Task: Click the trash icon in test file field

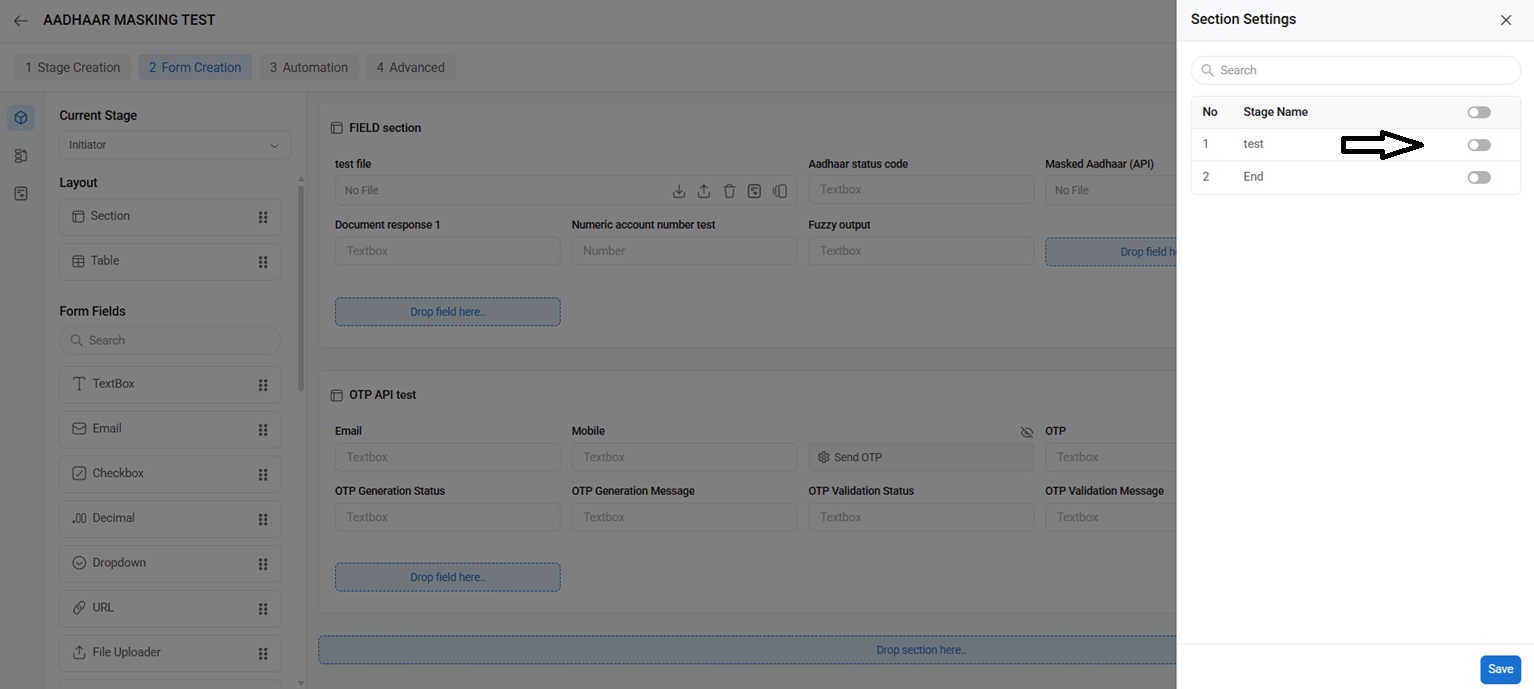Action: [x=729, y=191]
